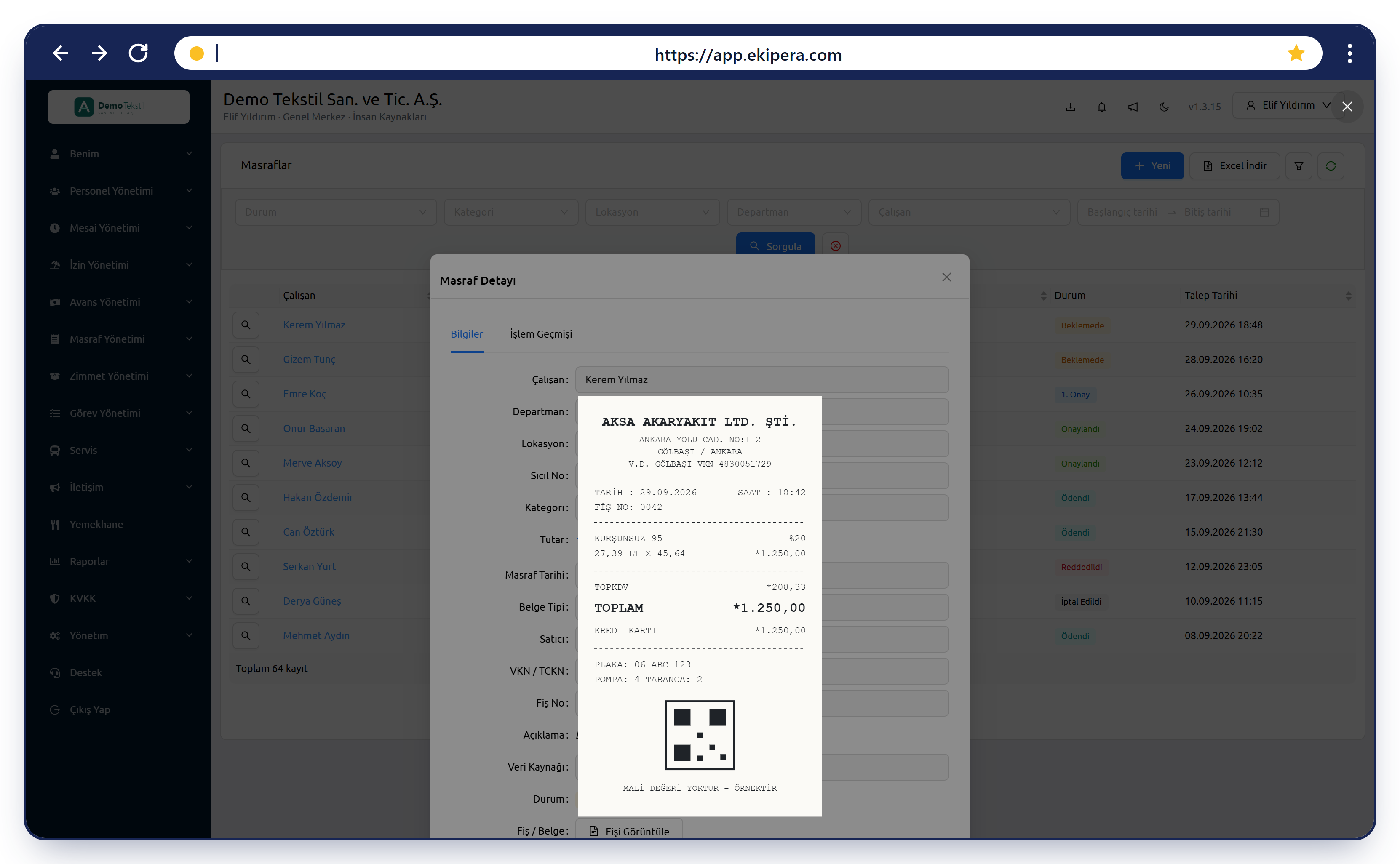Open detail magnifier for Gizem Tunç row

coord(246,360)
